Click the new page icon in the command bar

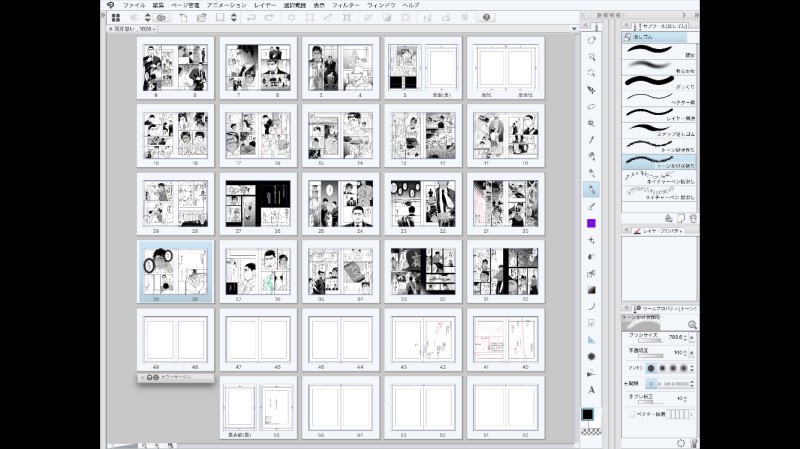click(x=183, y=17)
